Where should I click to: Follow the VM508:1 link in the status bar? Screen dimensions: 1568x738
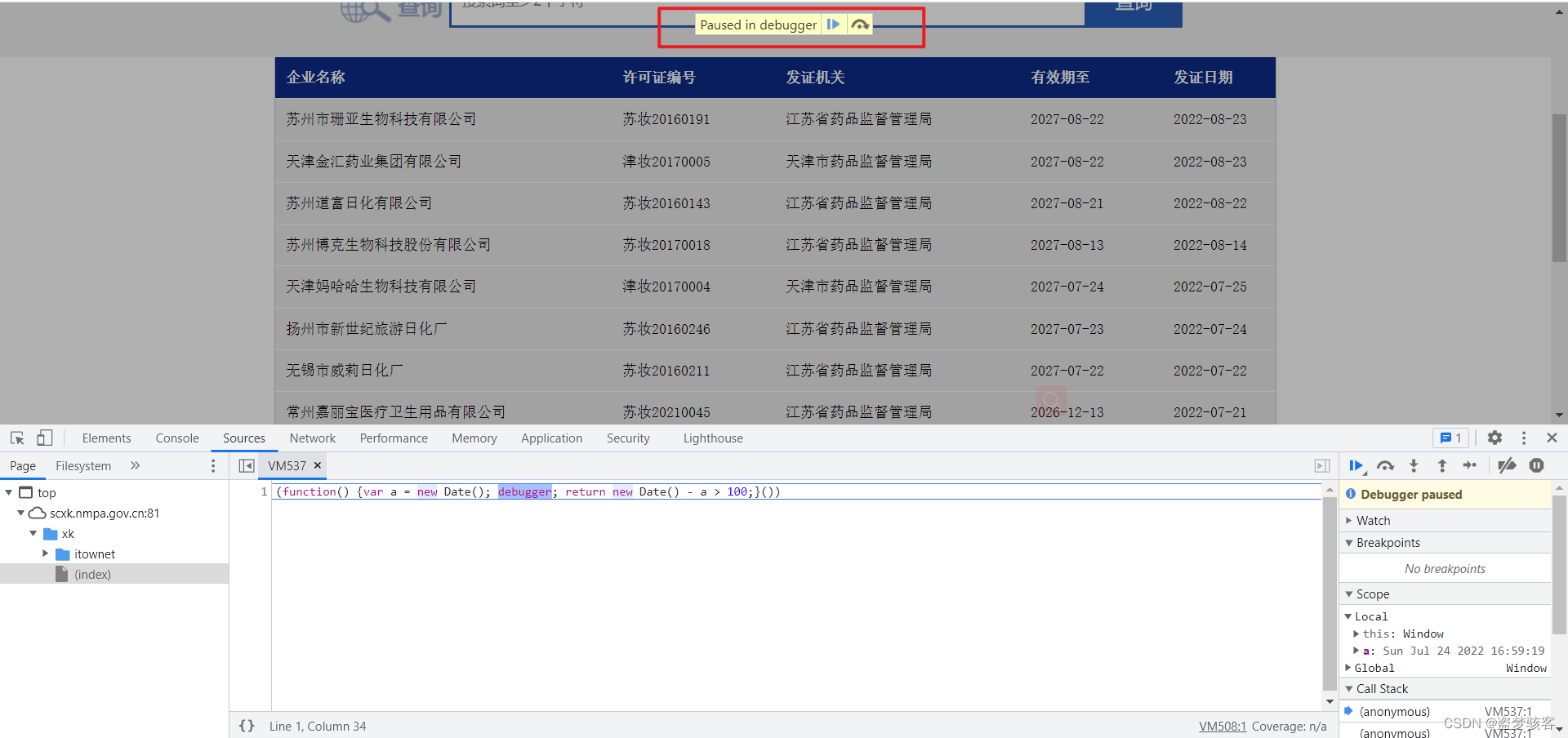tap(1222, 726)
